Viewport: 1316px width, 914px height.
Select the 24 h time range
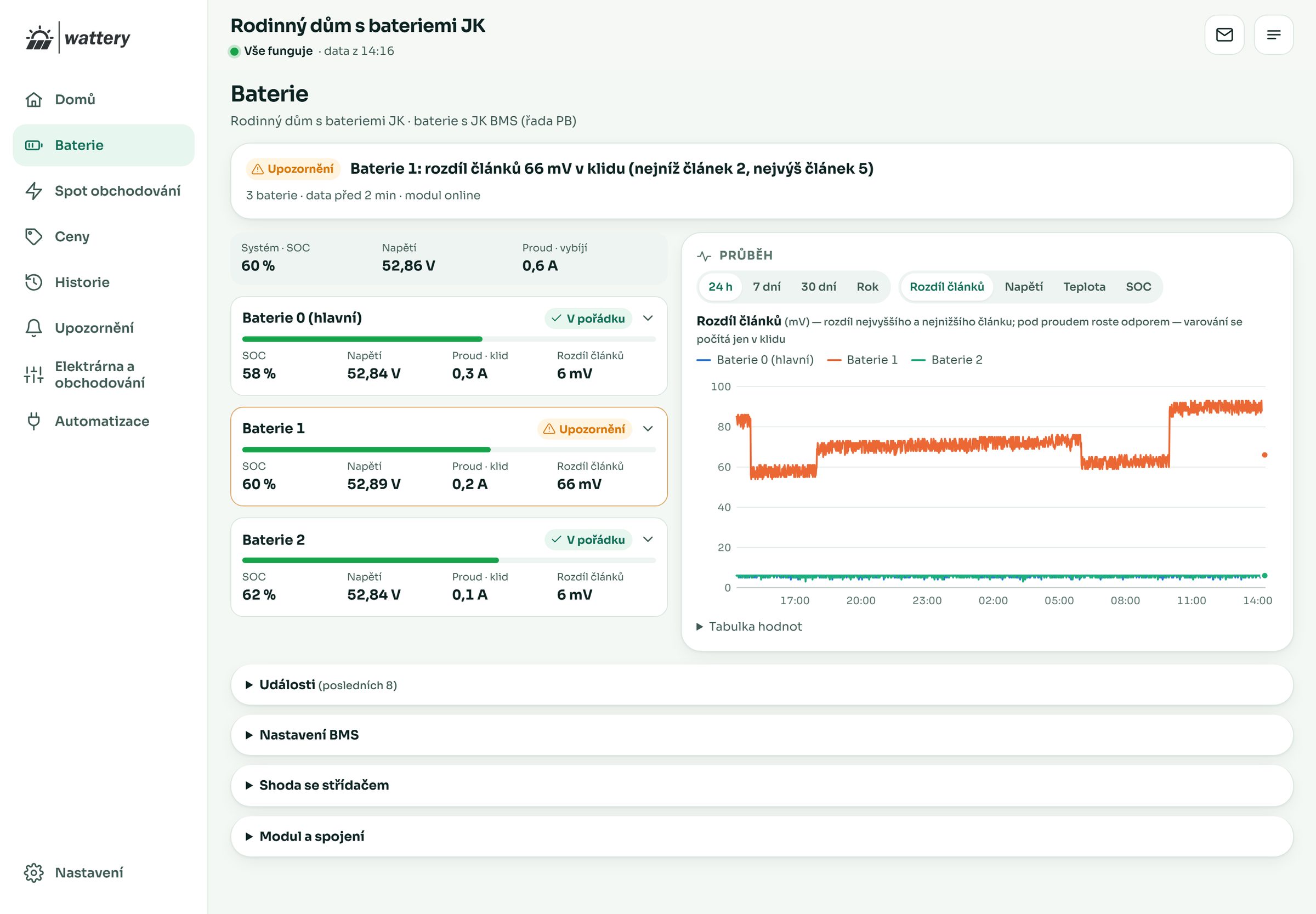[x=720, y=287]
